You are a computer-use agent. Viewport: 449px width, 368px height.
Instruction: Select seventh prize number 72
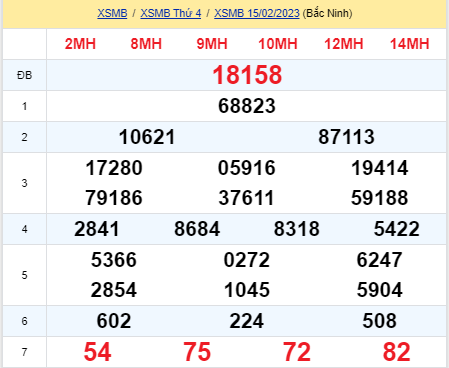[x=297, y=352]
